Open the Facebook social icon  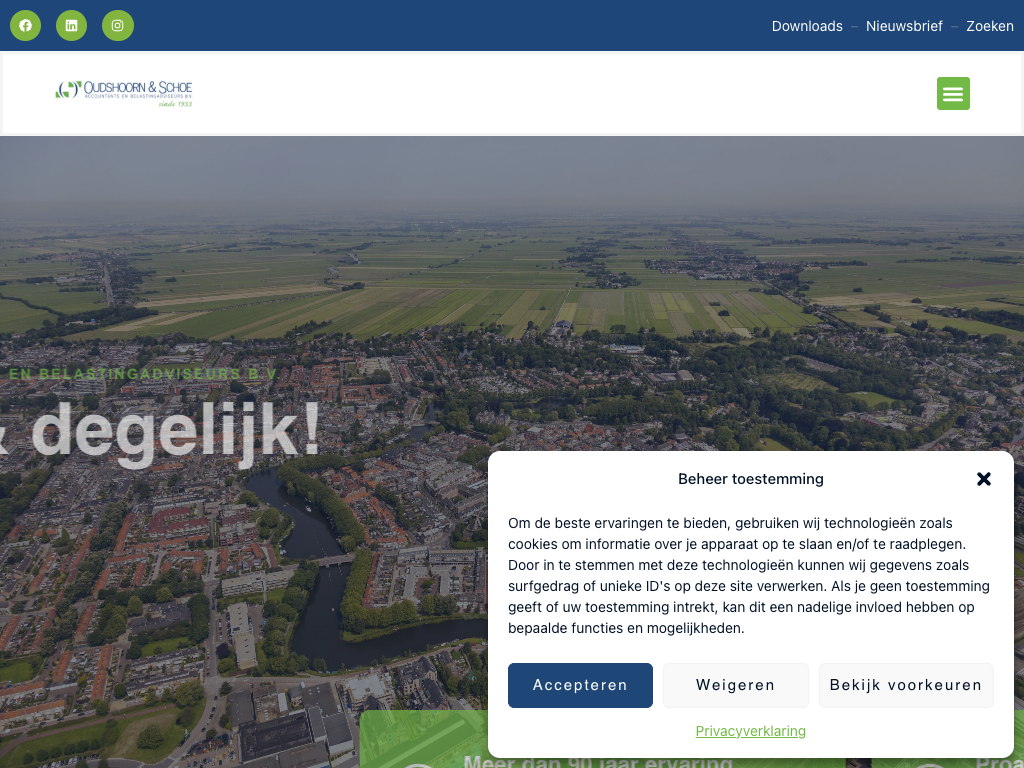tap(26, 26)
